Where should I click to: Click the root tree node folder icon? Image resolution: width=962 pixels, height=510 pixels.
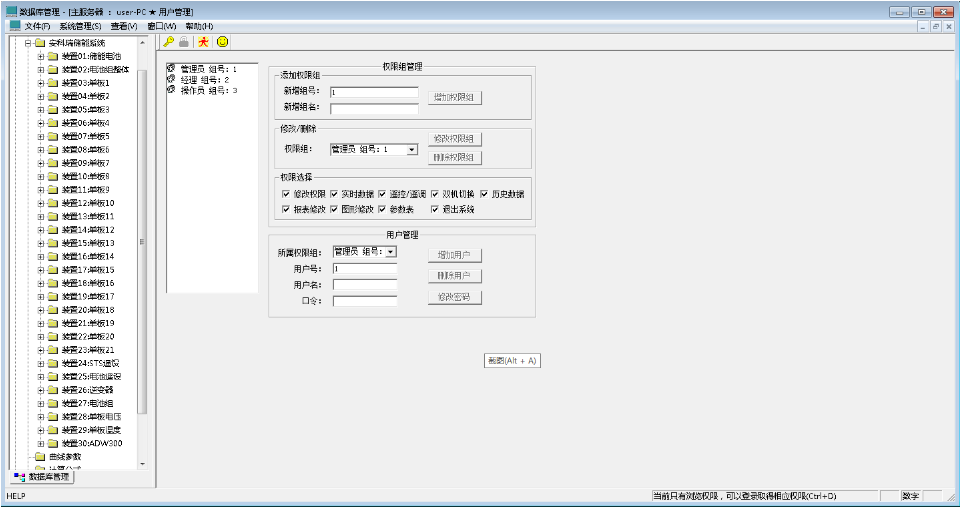40,43
